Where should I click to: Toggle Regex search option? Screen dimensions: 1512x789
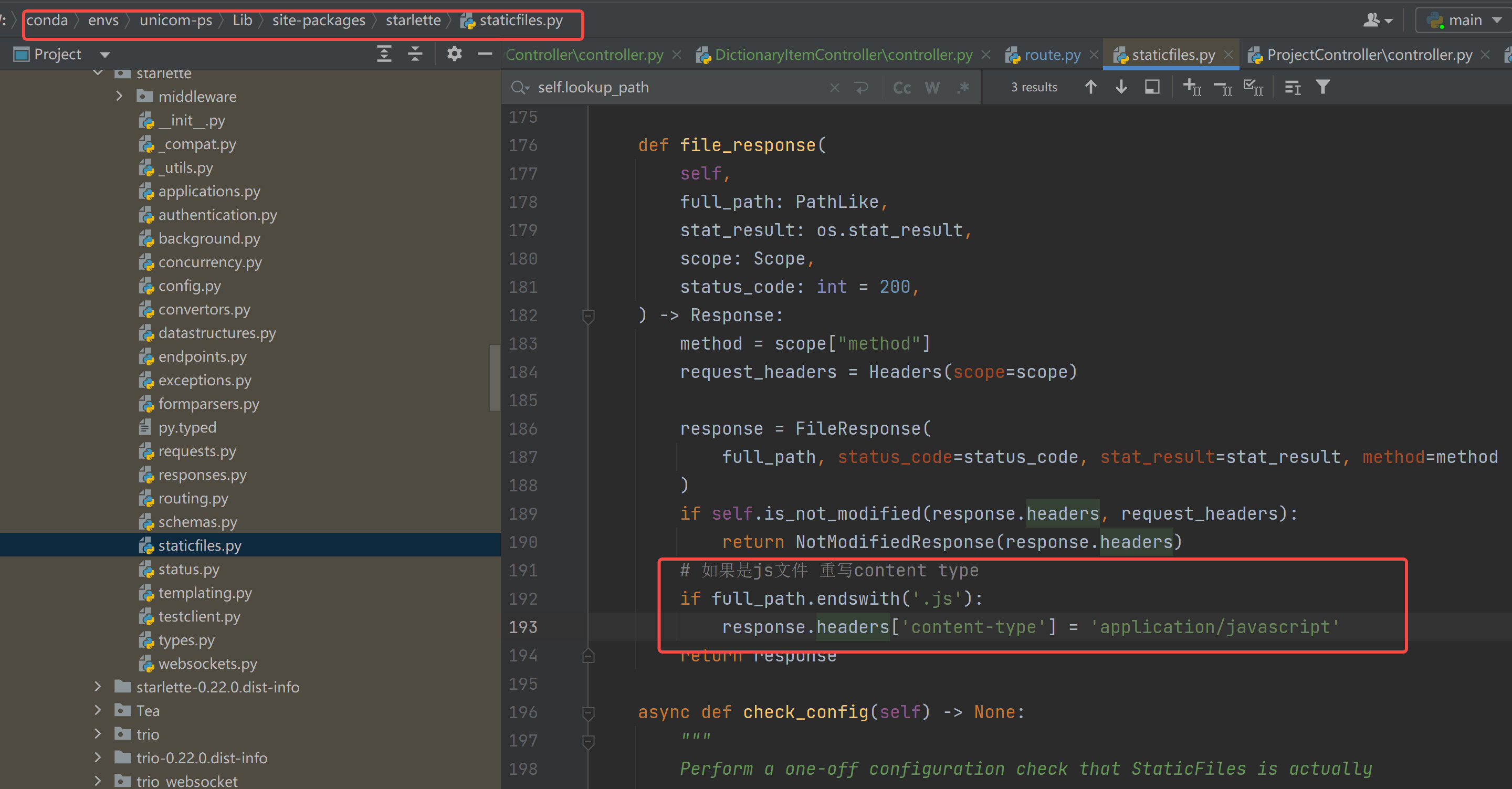(x=963, y=88)
